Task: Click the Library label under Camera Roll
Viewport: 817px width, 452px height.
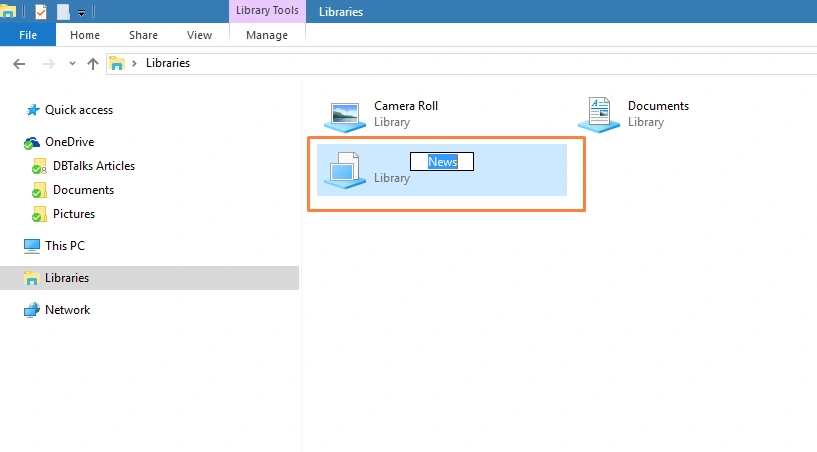Action: tap(392, 122)
